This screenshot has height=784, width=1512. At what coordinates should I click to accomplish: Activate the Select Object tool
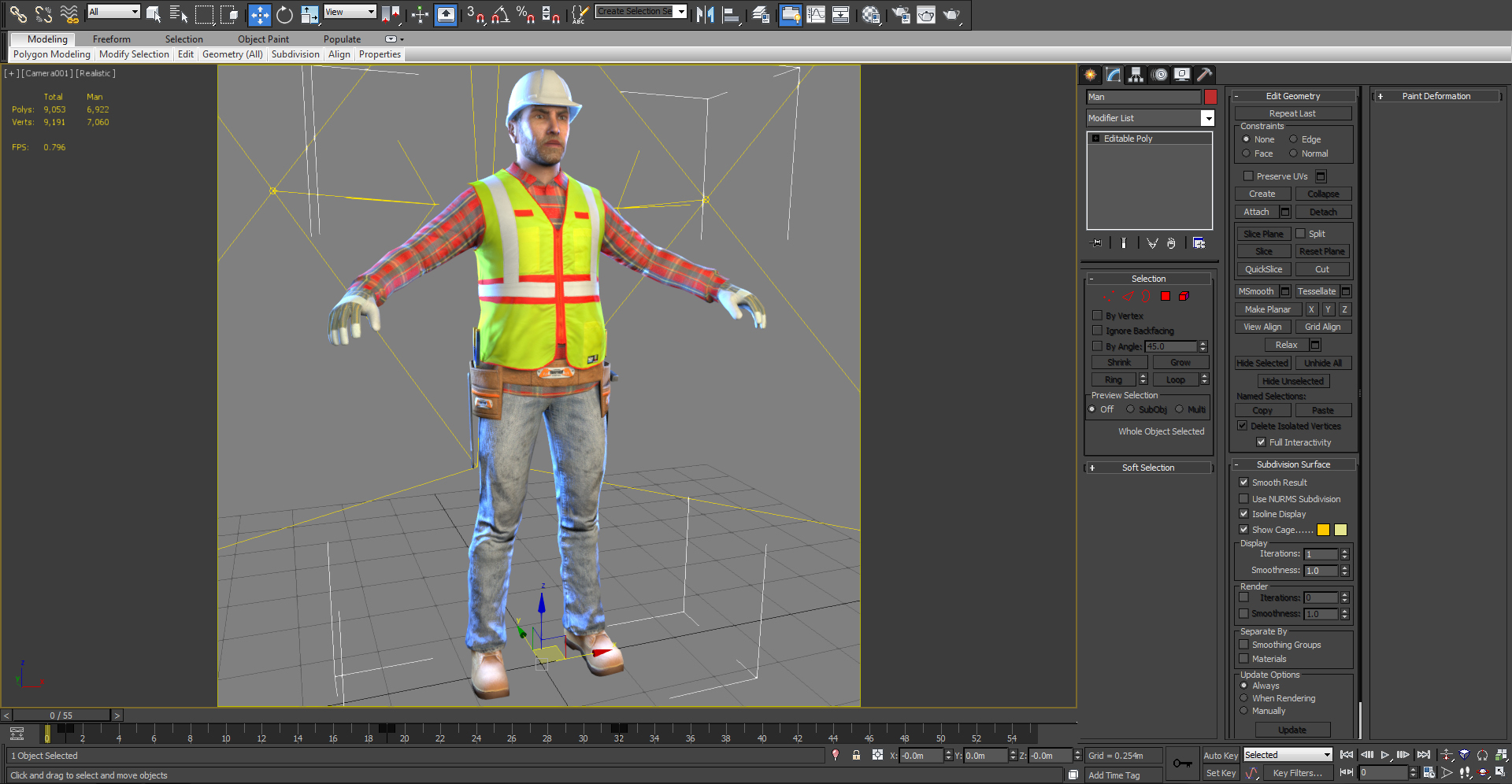154,14
